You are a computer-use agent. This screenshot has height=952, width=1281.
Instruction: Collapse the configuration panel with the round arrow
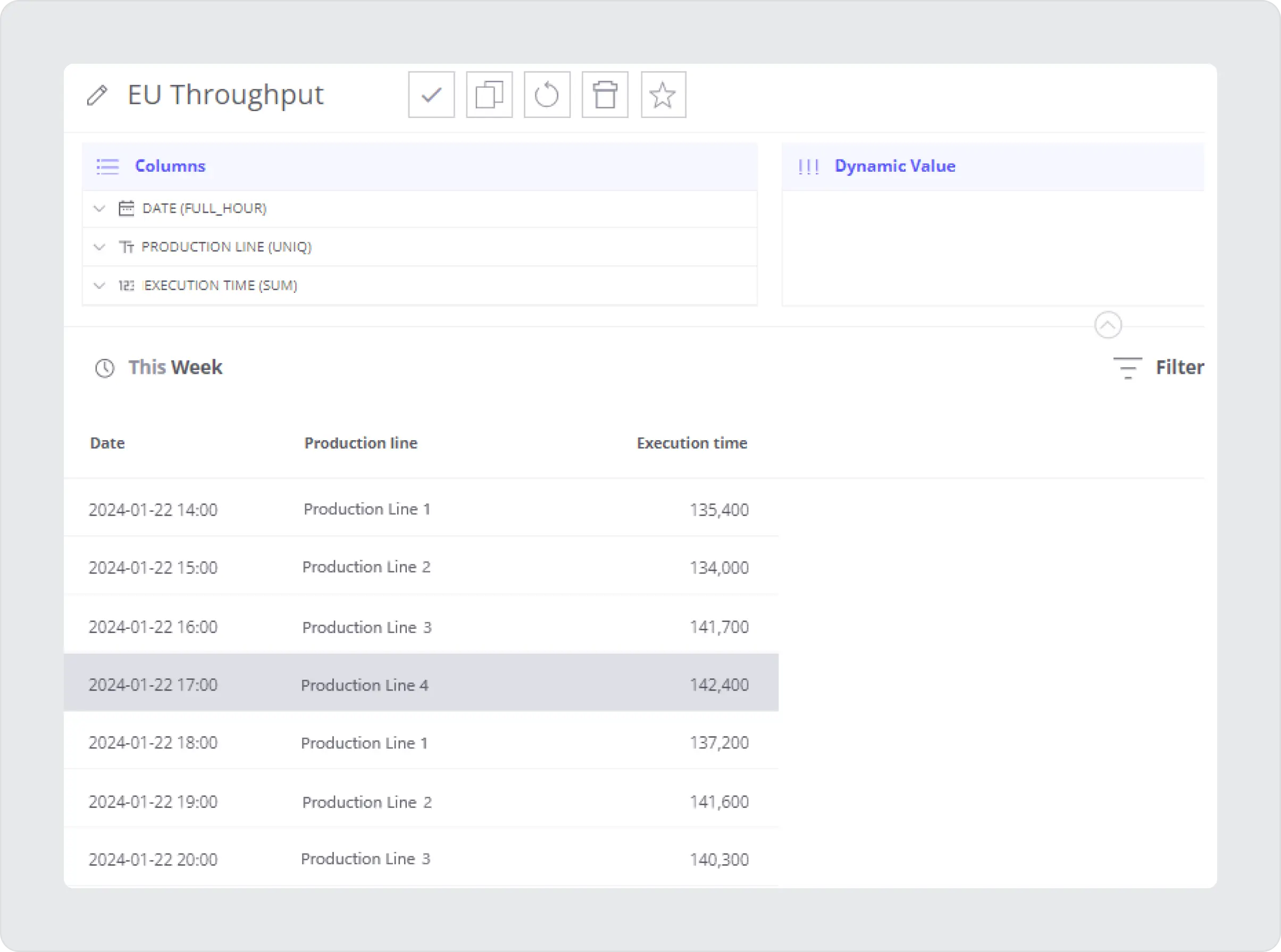1108,325
